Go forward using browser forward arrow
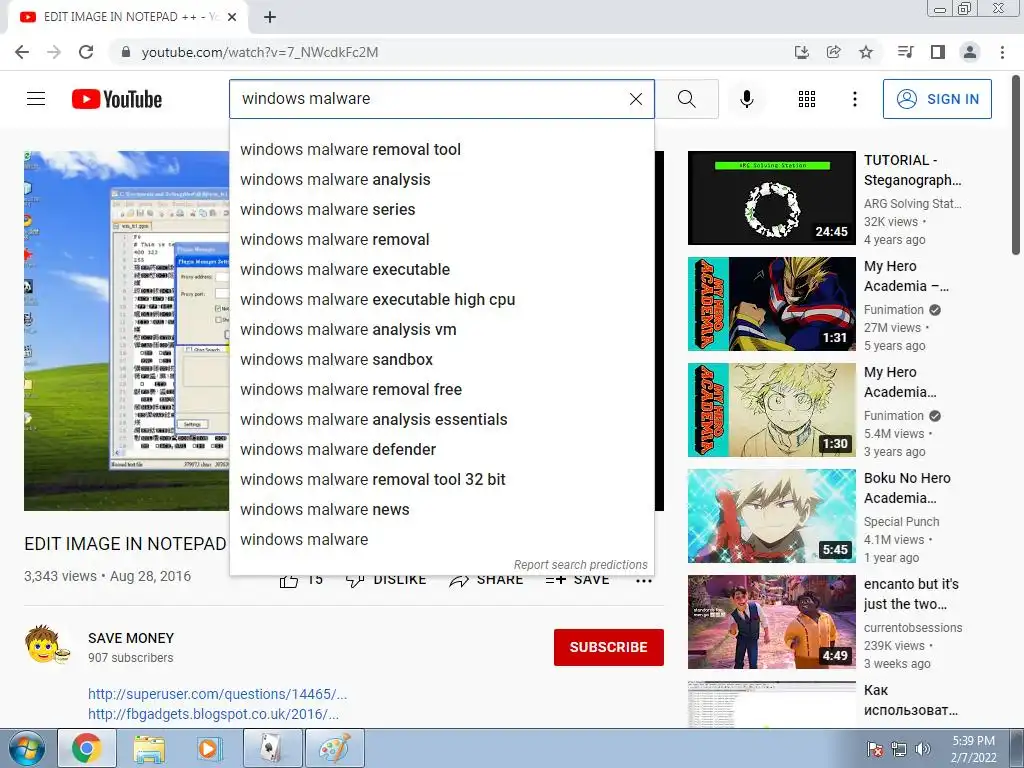Screen dimensions: 1024x768 pyautogui.click(x=54, y=52)
